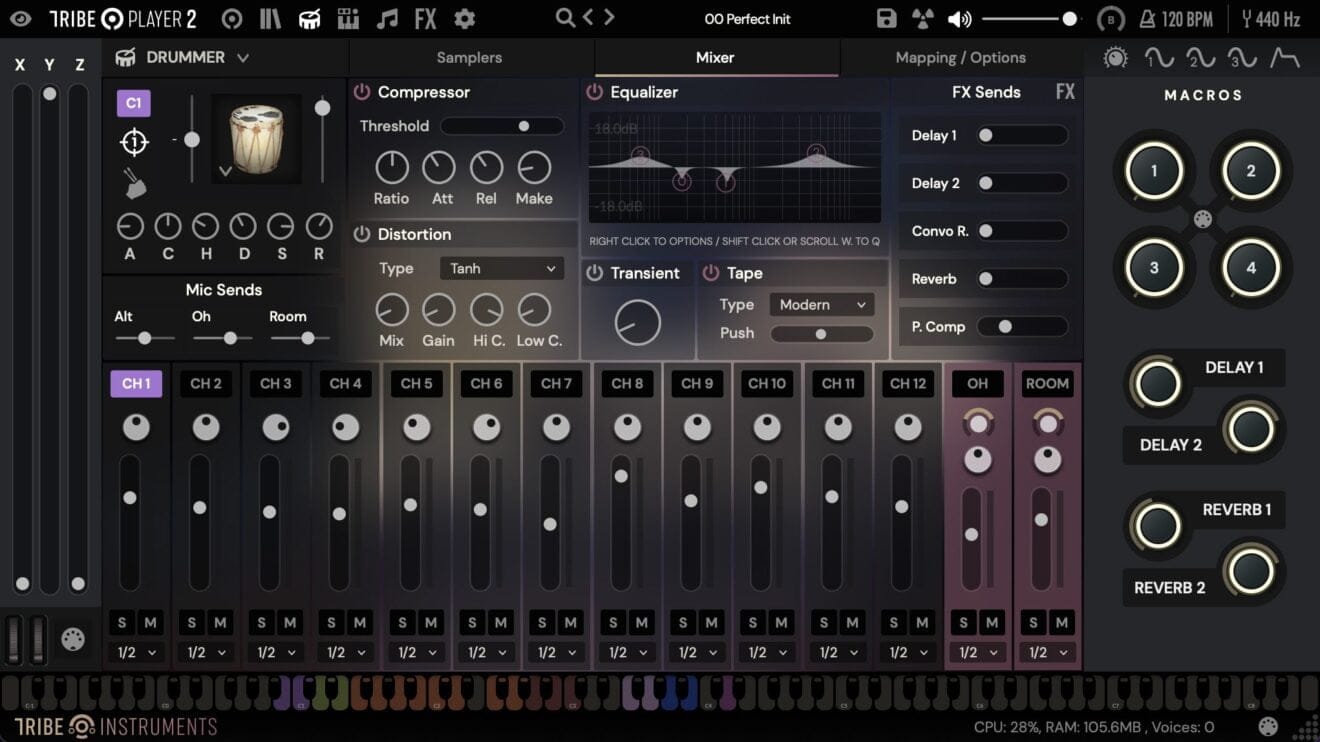Expand the Tape Type dropdown showing Modern
This screenshot has width=1320, height=742.
coord(821,304)
